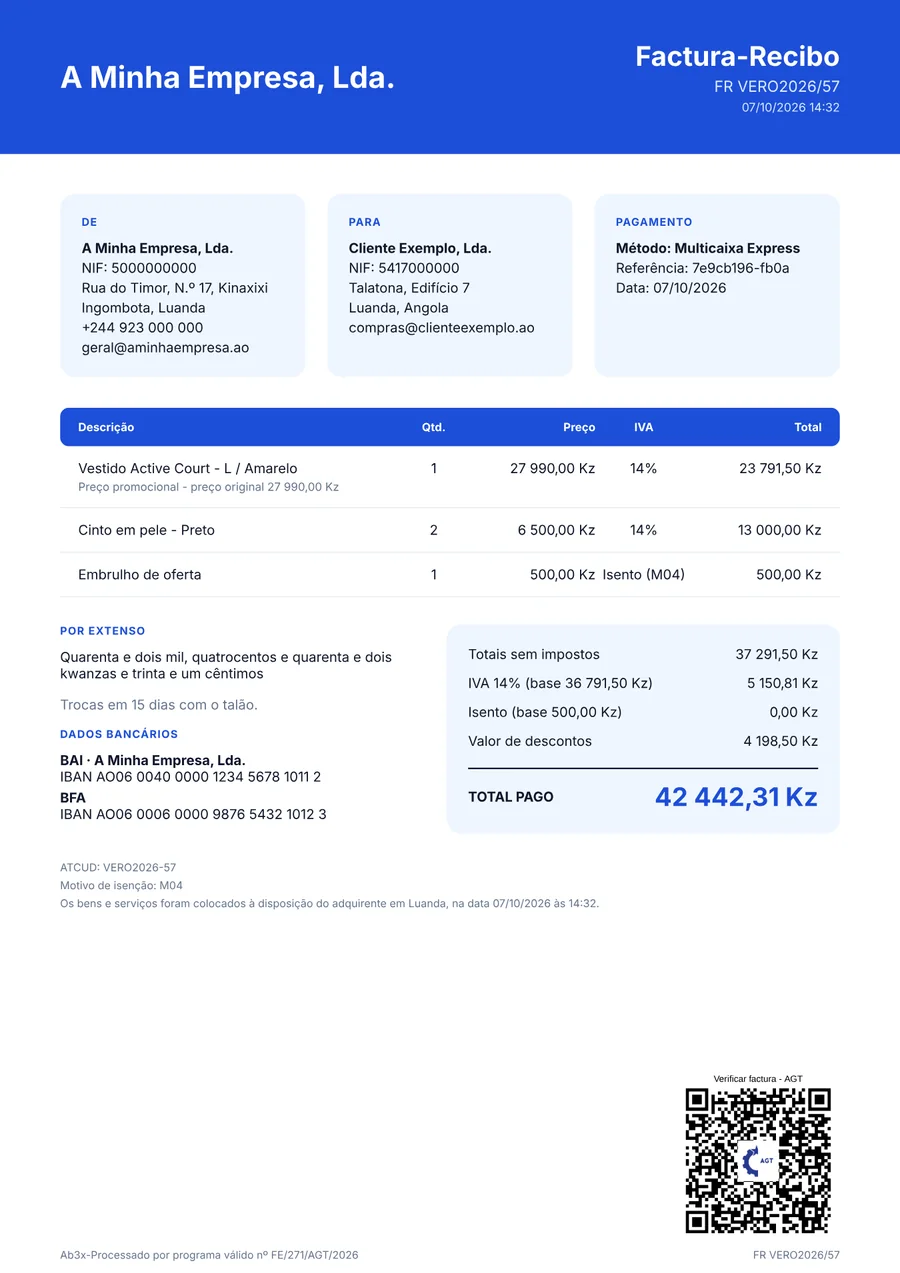Image resolution: width=900 pixels, height=1273 pixels.
Task: Click the pre-tax total "37 291,50 Kz"
Action: click(777, 655)
